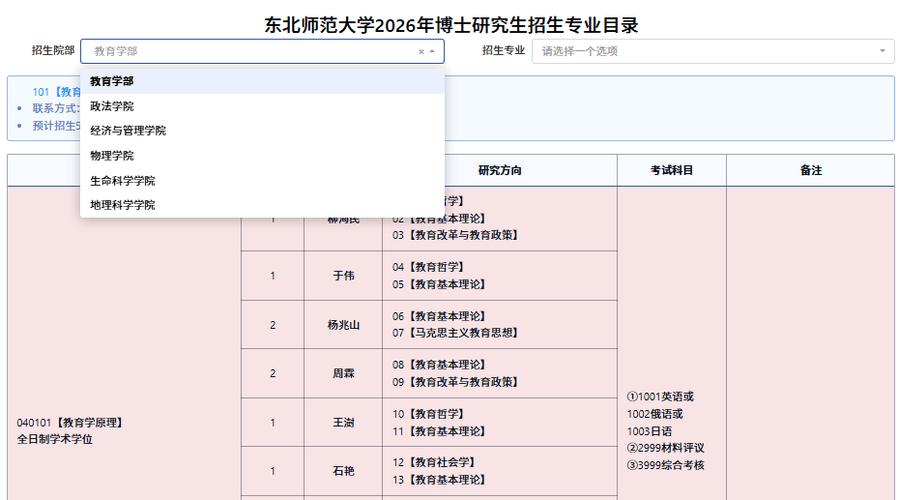
Task: Click advisor name 王澍
Action: (343, 423)
